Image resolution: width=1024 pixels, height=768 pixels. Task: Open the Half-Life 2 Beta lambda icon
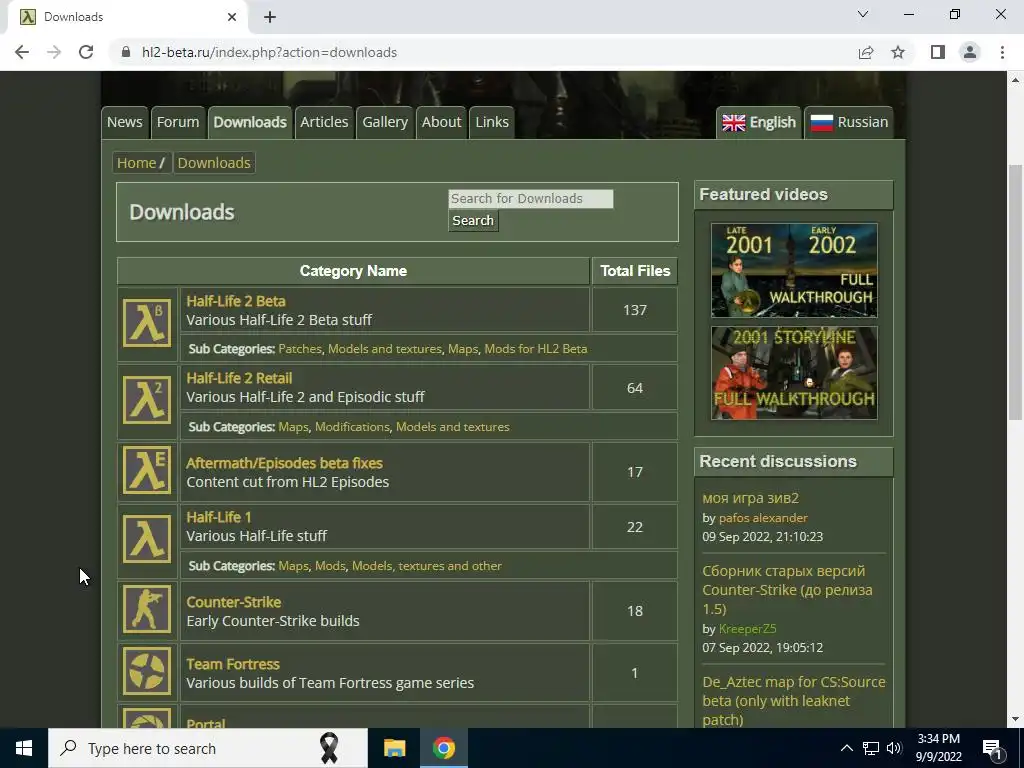(x=147, y=323)
